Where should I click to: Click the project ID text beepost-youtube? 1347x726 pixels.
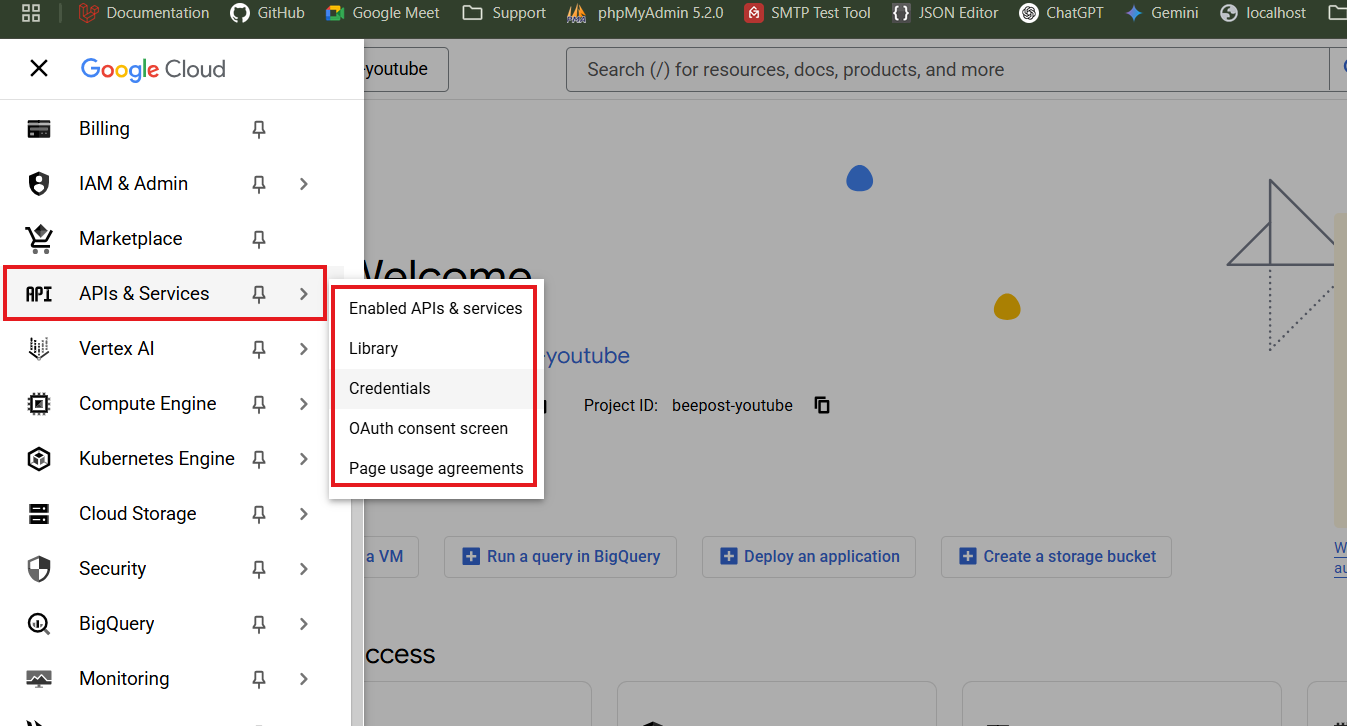tap(732, 405)
